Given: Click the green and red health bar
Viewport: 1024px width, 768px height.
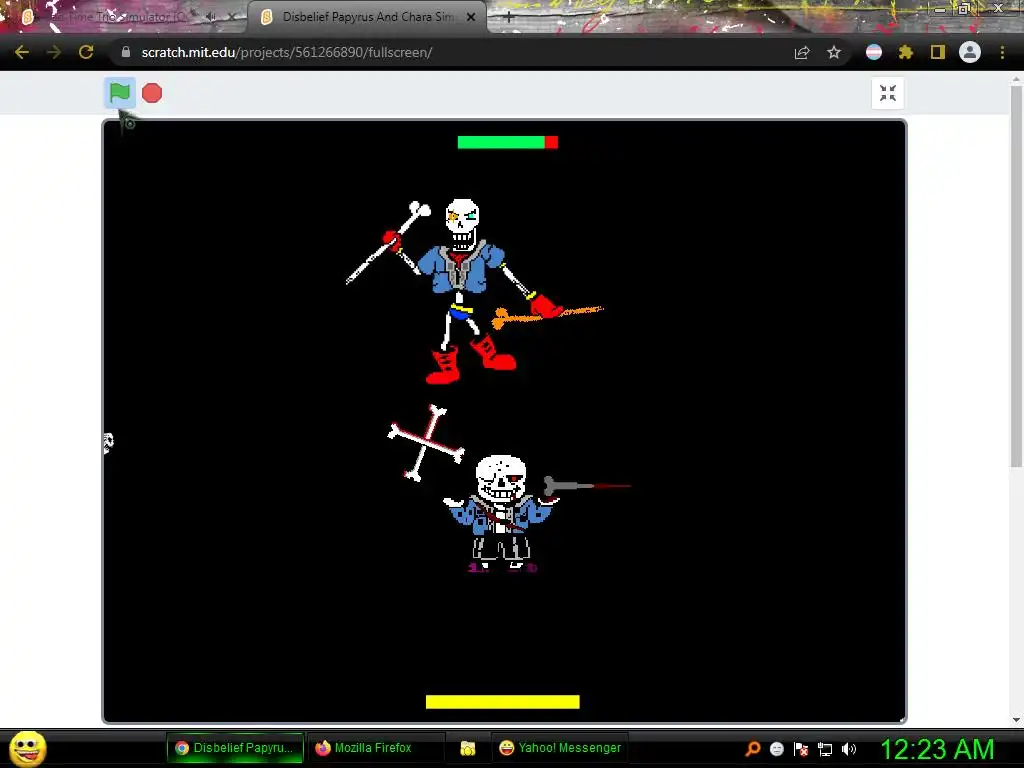Looking at the screenshot, I should coord(507,142).
